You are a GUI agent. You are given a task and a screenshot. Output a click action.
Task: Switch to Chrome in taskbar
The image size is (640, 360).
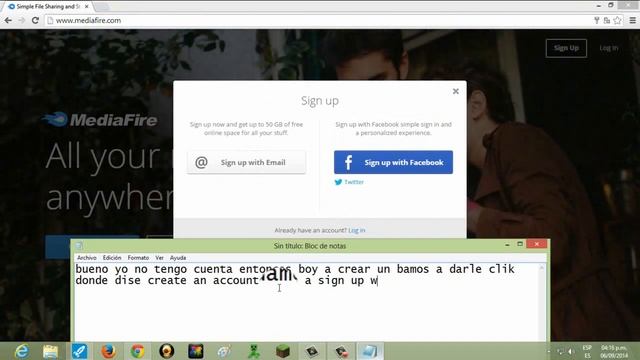pos(138,351)
